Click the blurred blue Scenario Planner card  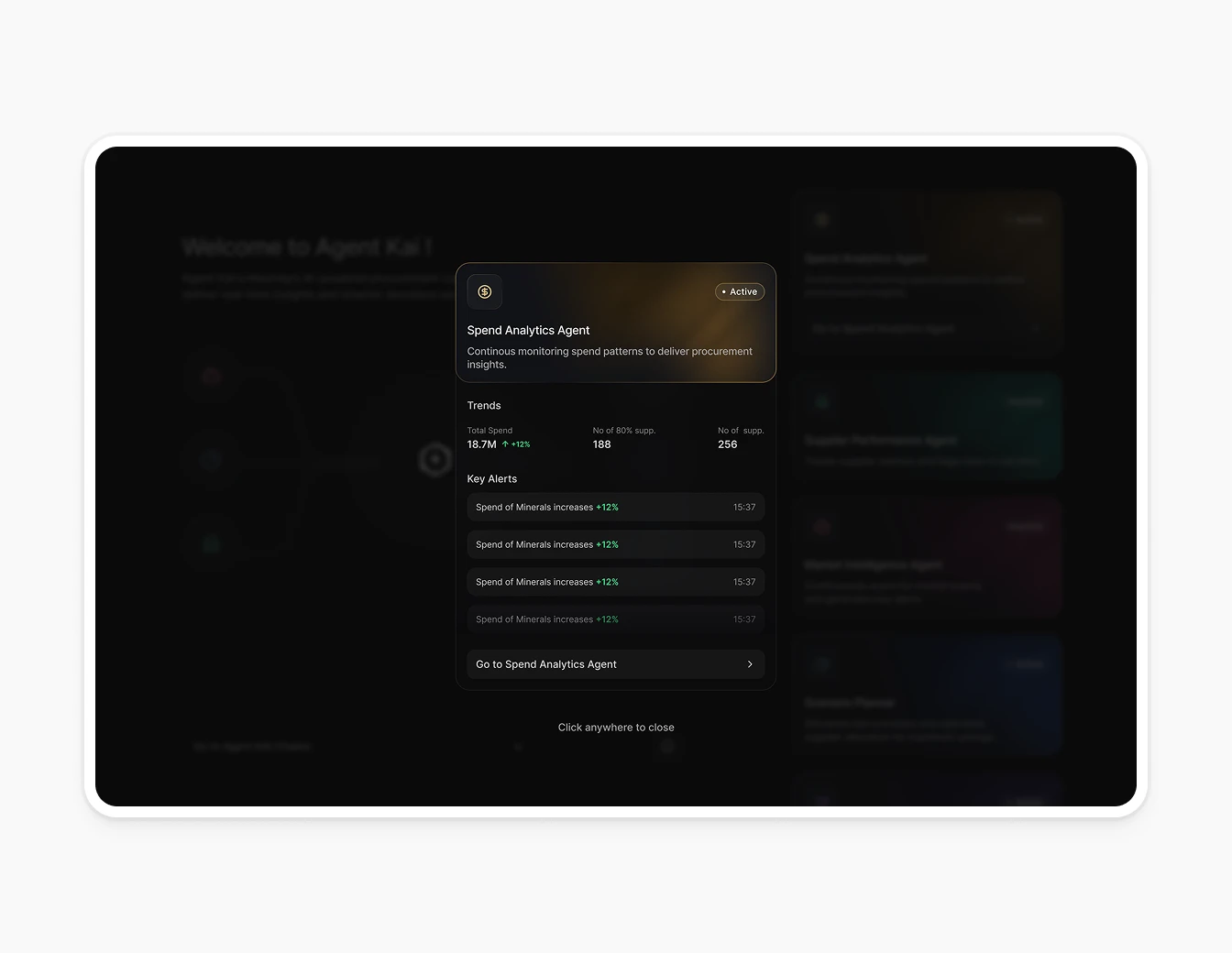[x=928, y=694]
